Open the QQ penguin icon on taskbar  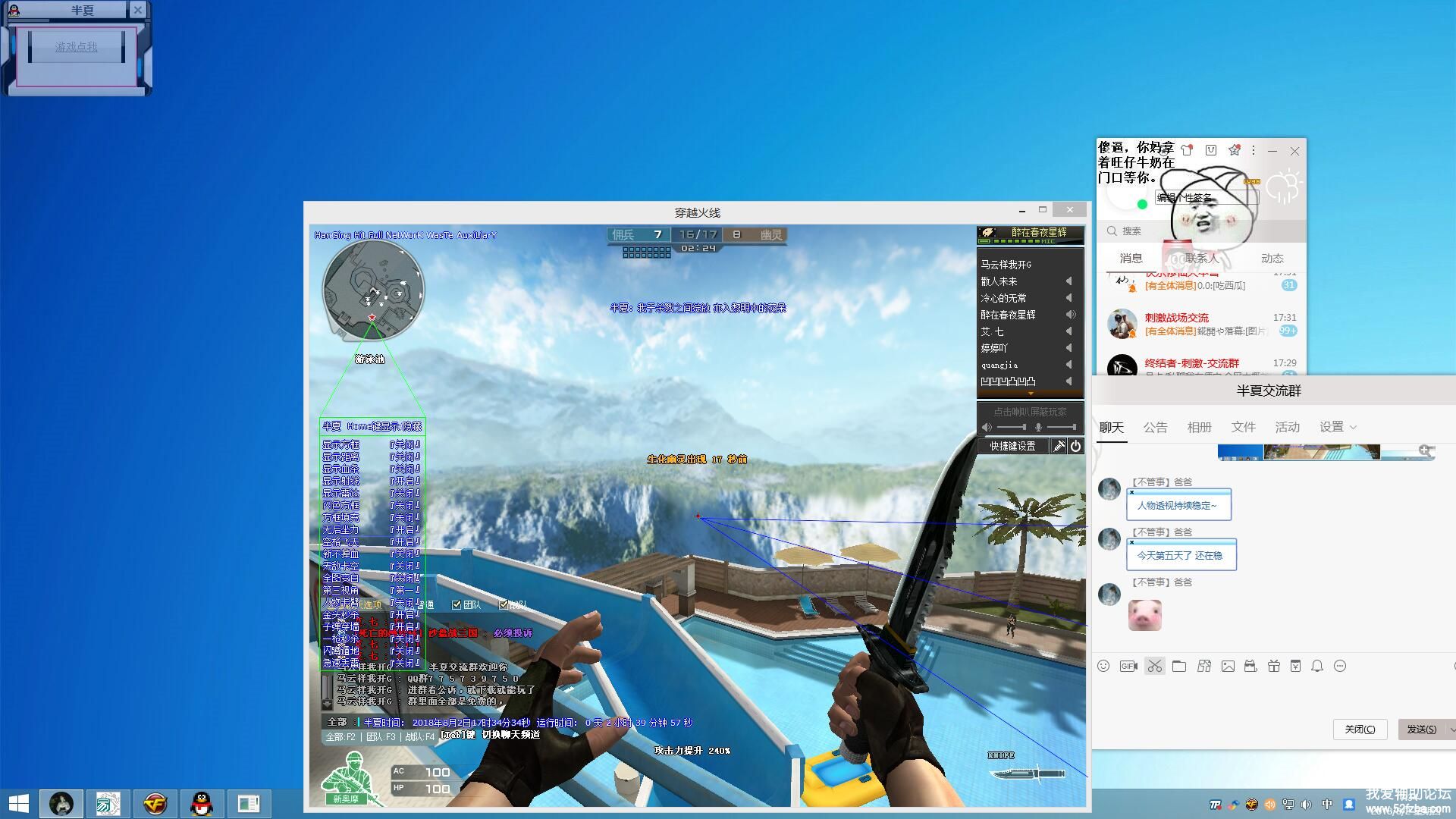tap(201, 803)
